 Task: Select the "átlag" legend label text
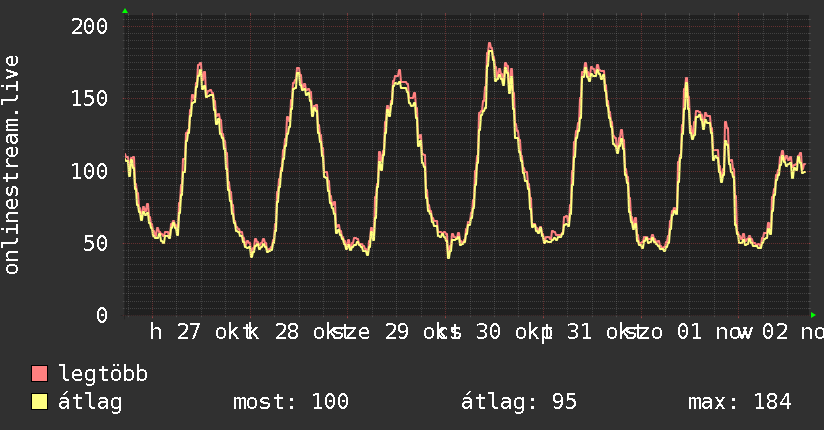click(x=90, y=402)
